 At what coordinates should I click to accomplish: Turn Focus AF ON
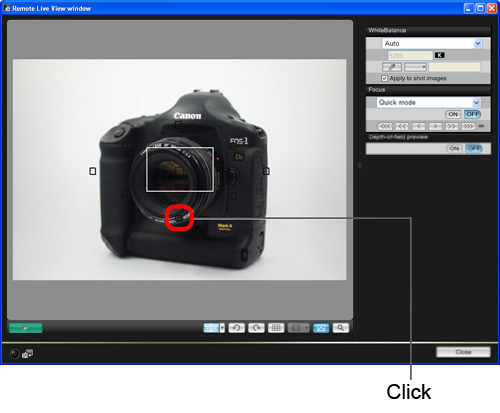[x=453, y=114]
